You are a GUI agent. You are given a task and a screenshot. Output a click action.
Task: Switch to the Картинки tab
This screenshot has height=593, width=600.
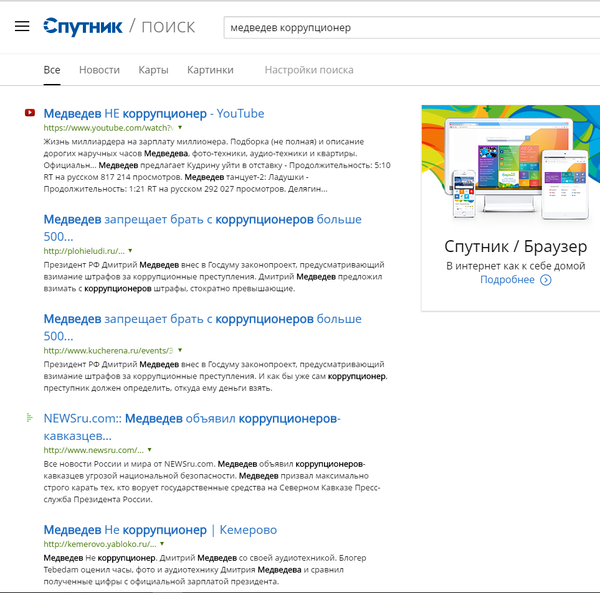[210, 70]
